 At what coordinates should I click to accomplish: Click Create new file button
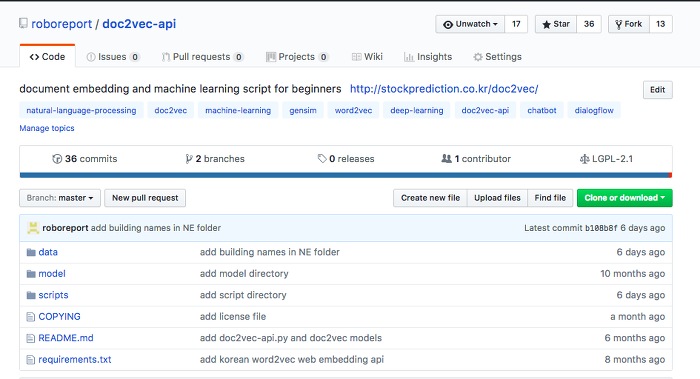click(430, 198)
